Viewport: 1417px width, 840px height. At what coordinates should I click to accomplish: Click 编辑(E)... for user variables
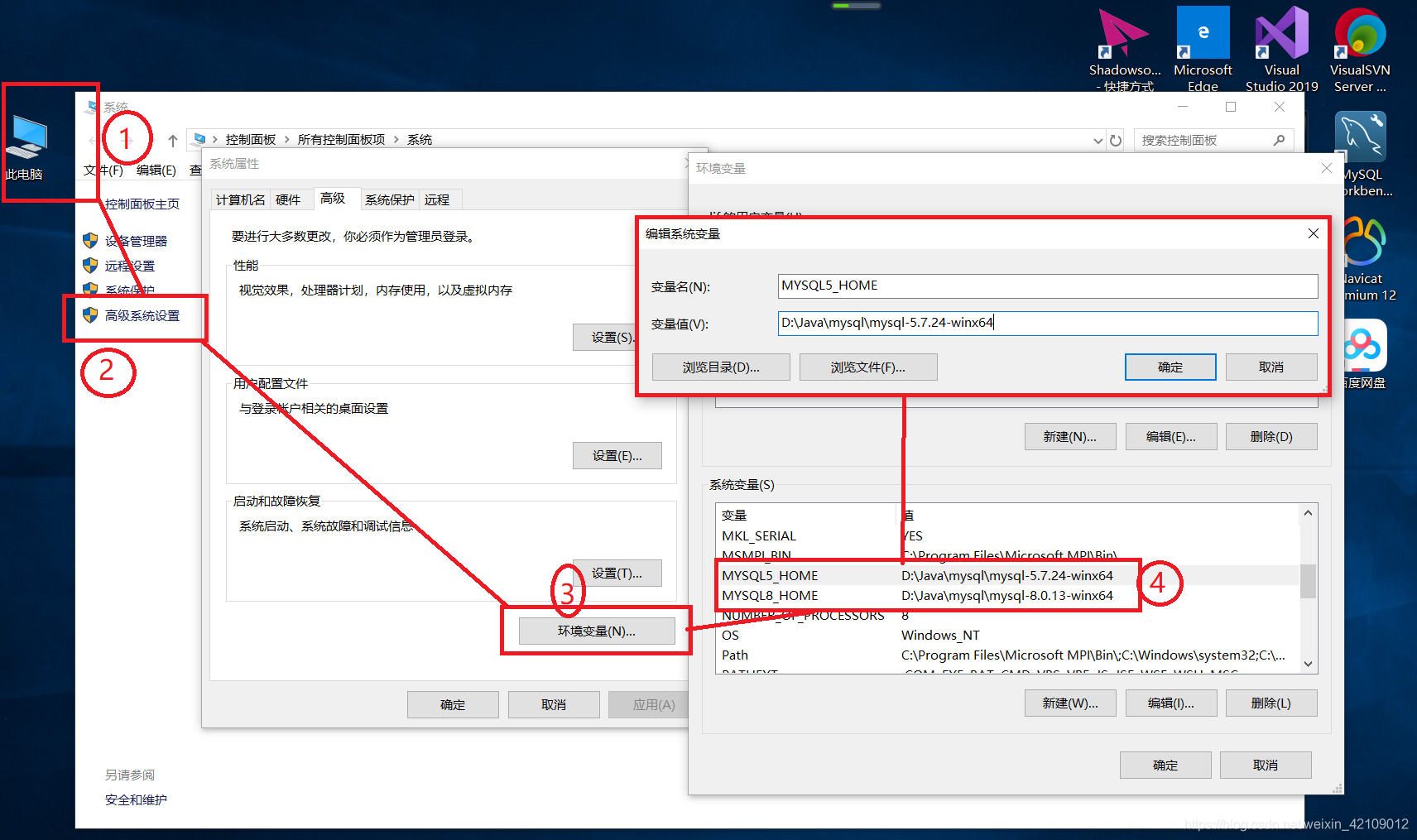[x=1171, y=436]
